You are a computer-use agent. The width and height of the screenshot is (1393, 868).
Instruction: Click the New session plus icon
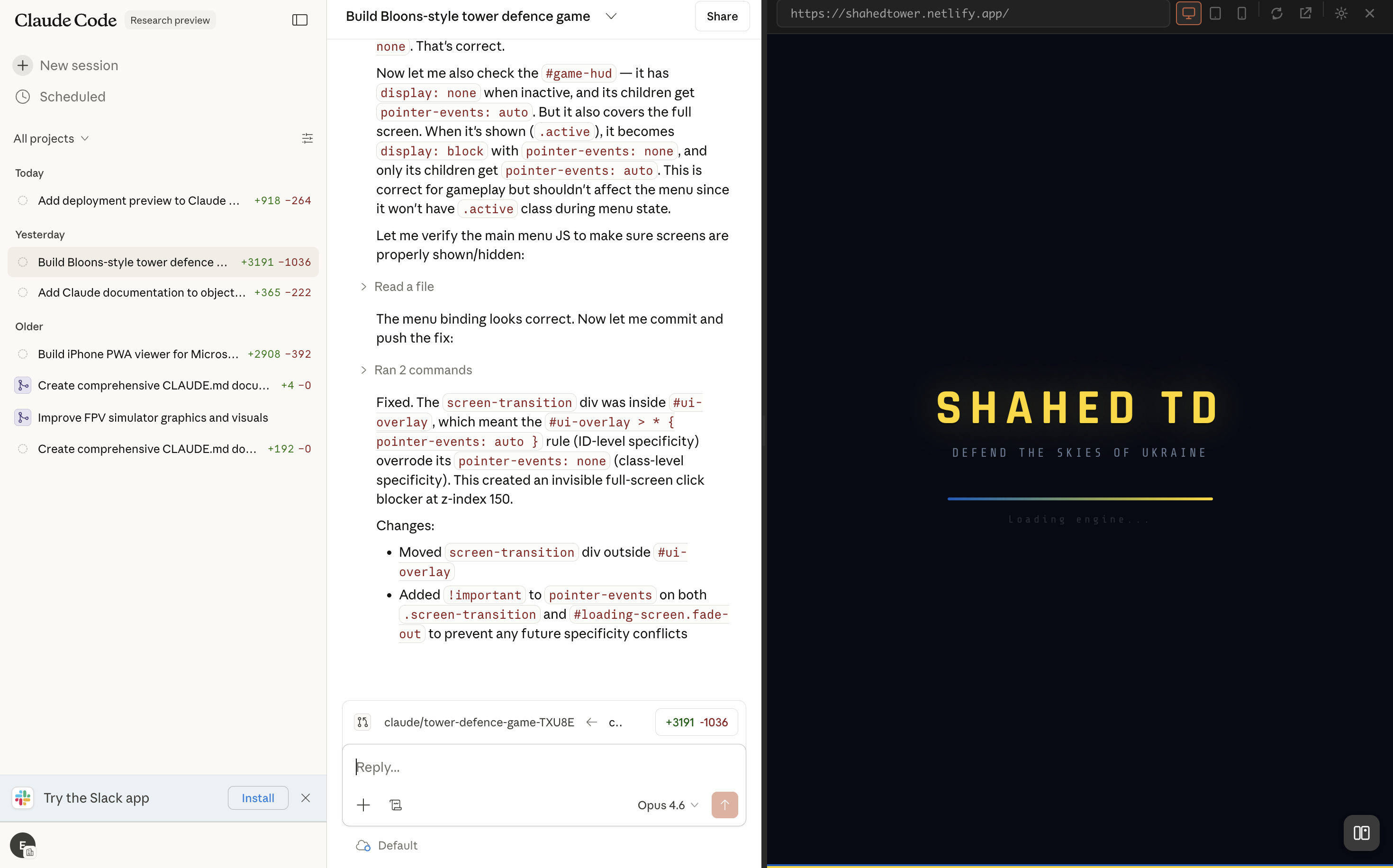[22, 65]
